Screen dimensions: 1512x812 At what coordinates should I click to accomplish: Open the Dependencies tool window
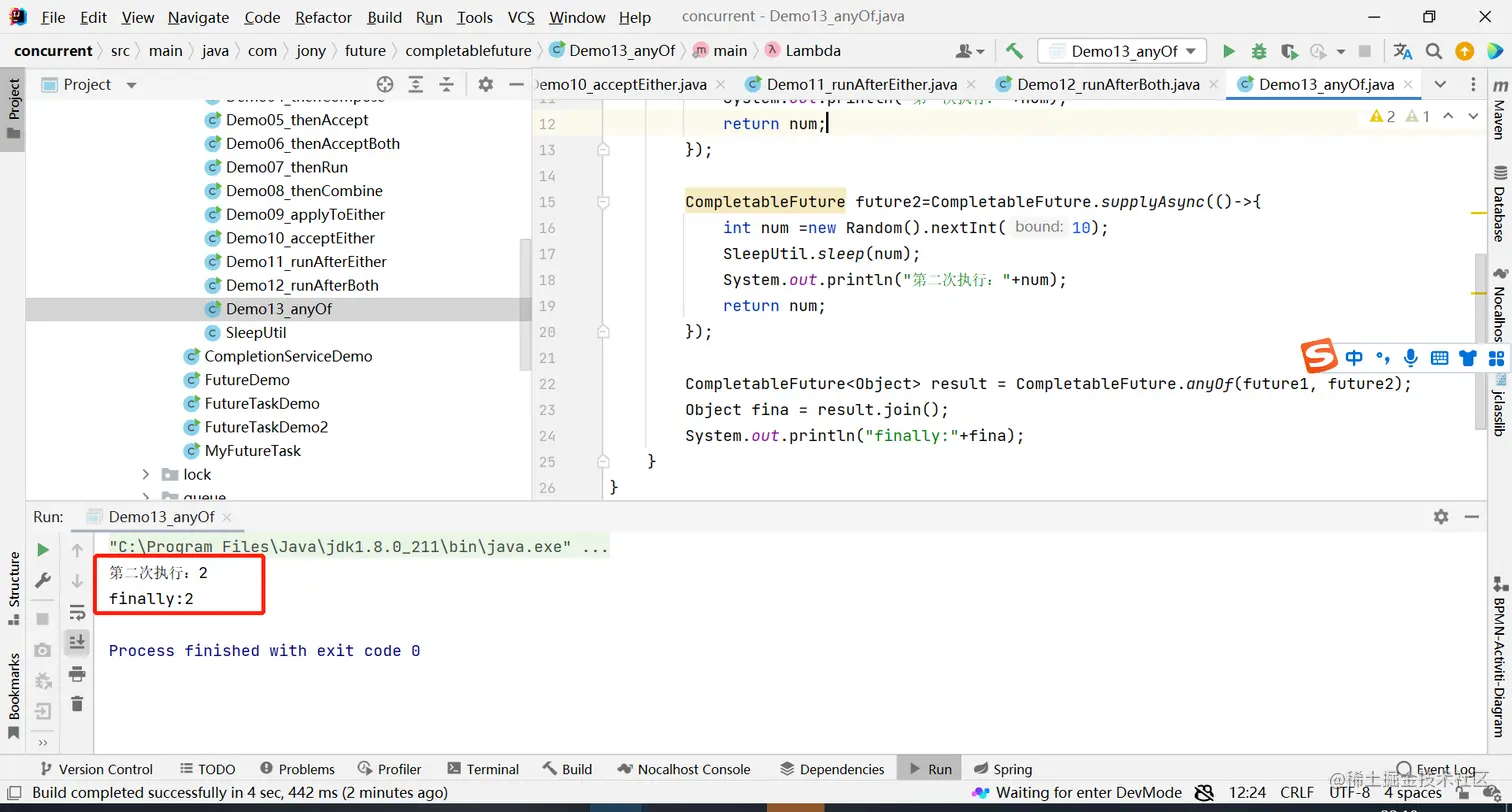coord(832,769)
